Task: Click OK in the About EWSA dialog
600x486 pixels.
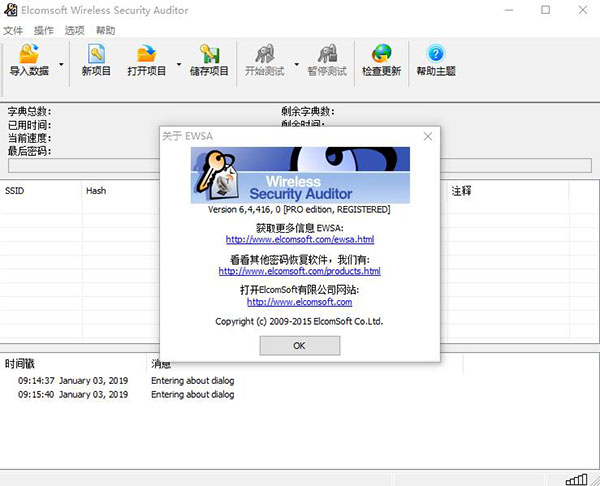Action: click(300, 346)
